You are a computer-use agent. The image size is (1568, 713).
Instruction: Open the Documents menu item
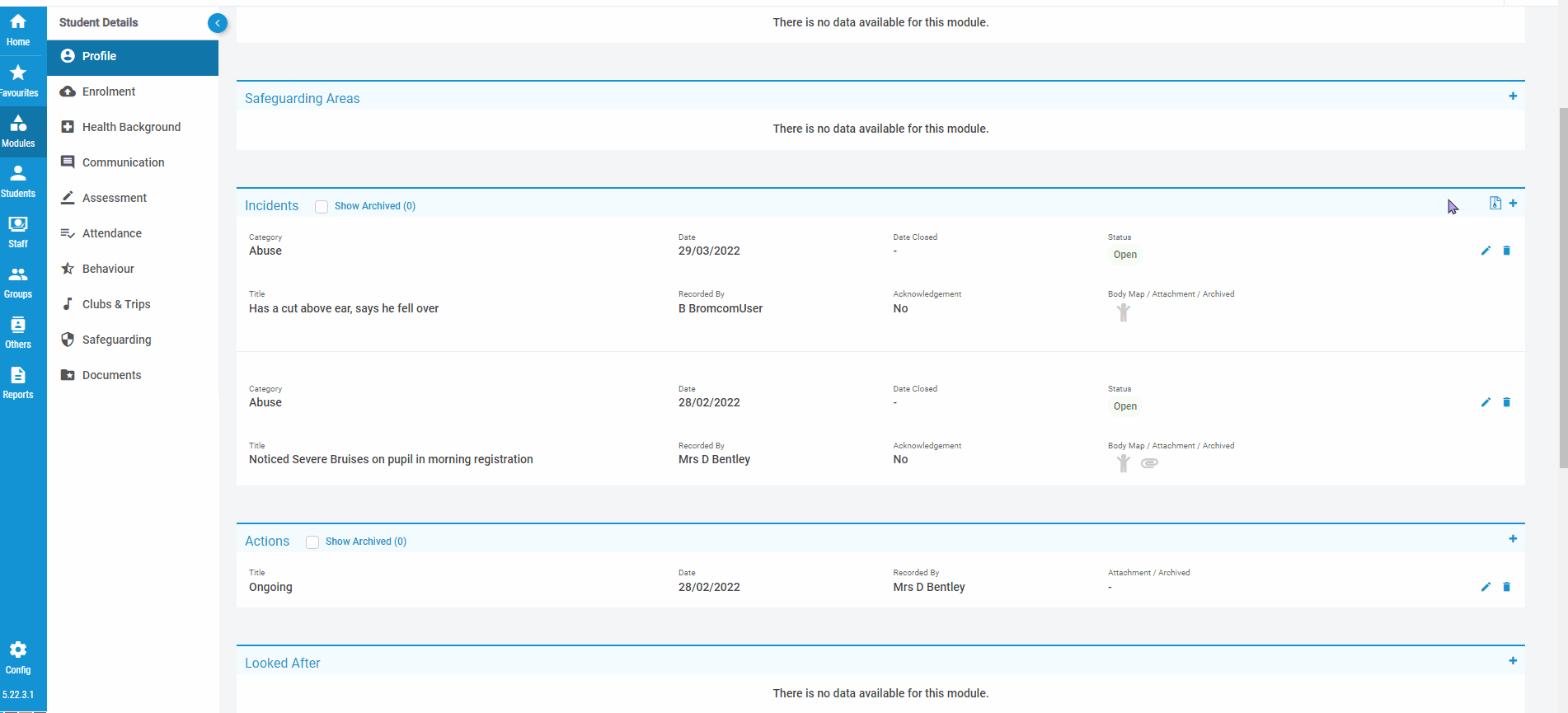pos(133,375)
